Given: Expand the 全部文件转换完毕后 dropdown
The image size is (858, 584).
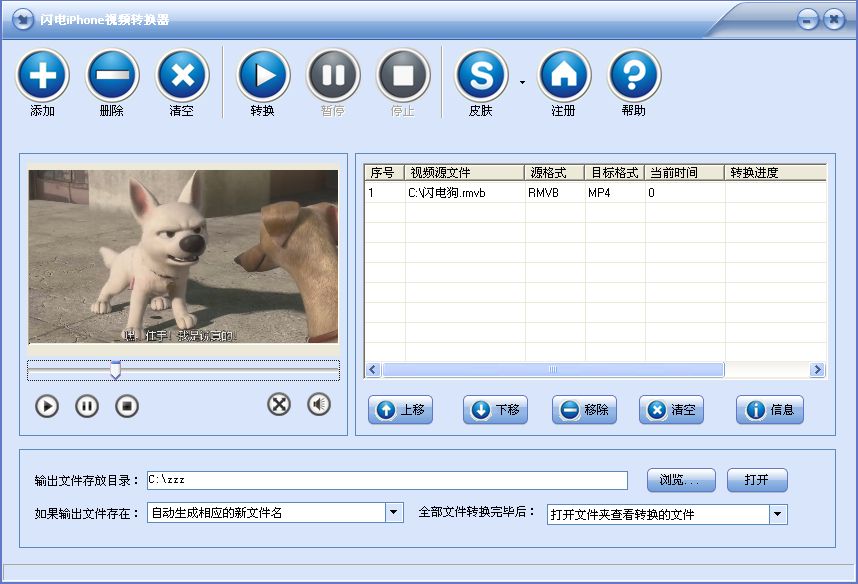Looking at the screenshot, I should 778,514.
